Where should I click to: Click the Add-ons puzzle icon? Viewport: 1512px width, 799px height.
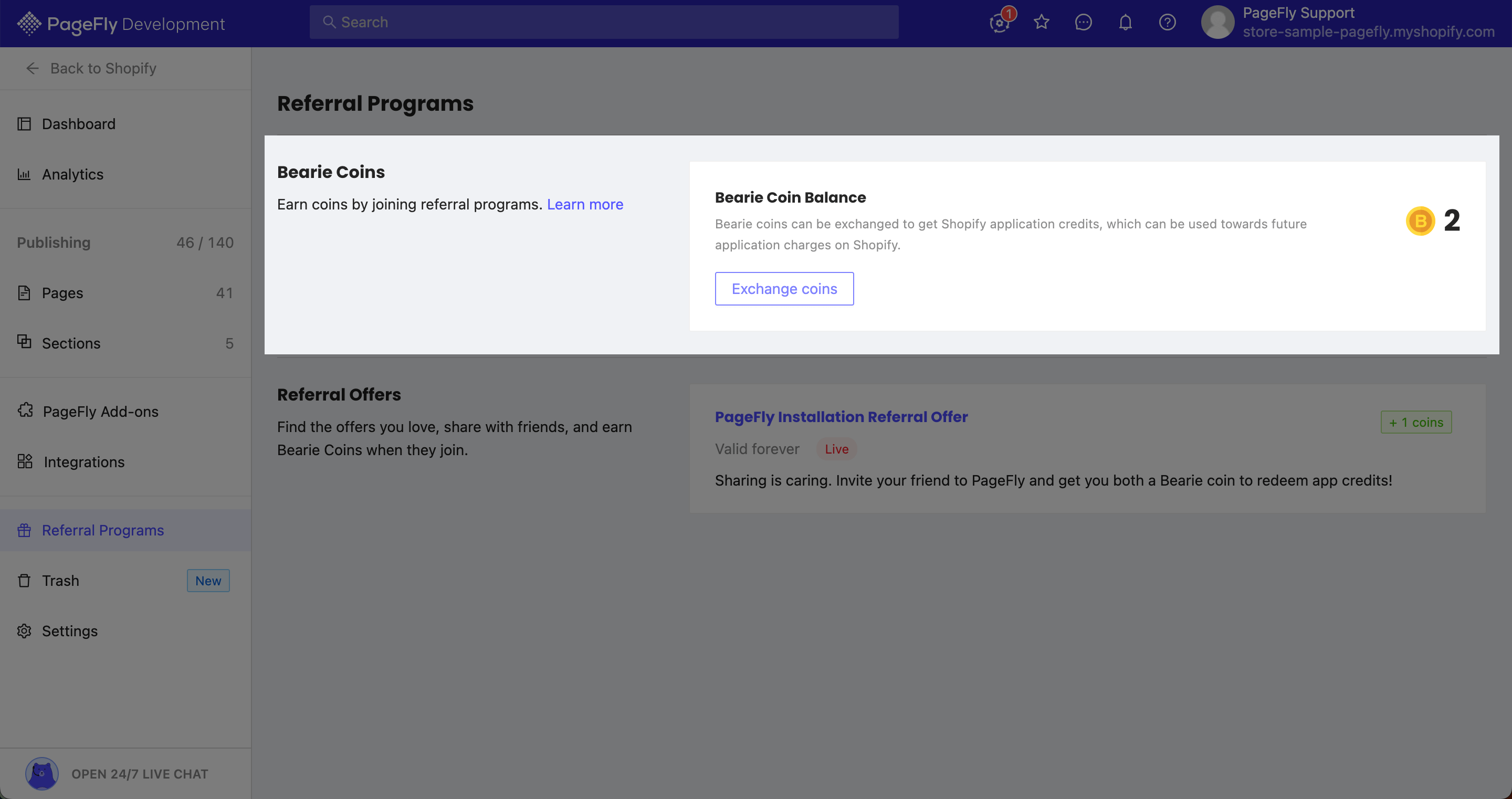click(x=25, y=411)
